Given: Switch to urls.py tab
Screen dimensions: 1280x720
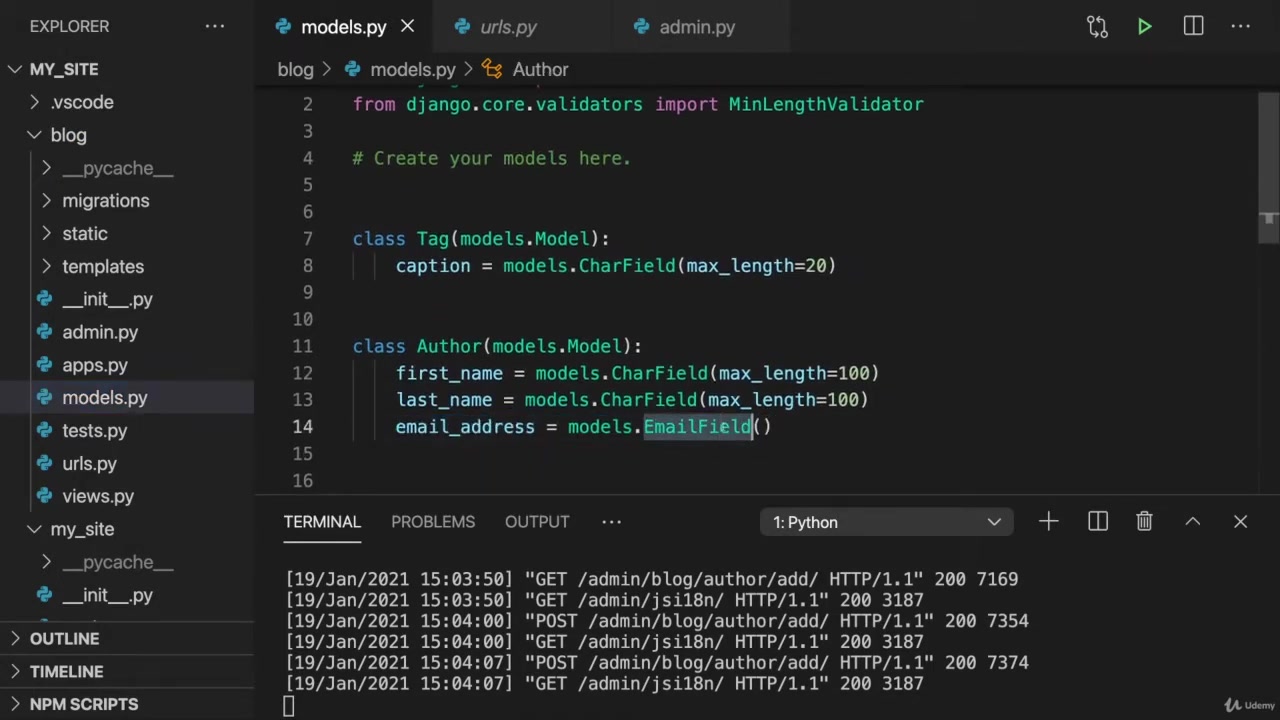Looking at the screenshot, I should coord(507,27).
